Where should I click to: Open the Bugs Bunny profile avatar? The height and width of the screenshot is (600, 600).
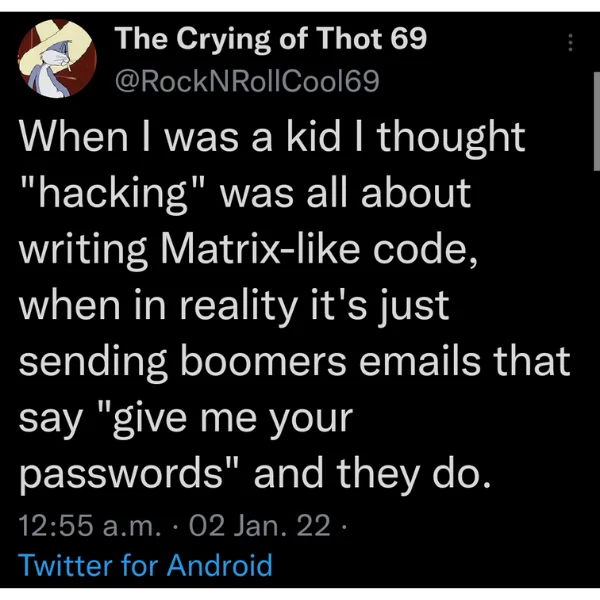pos(57,58)
